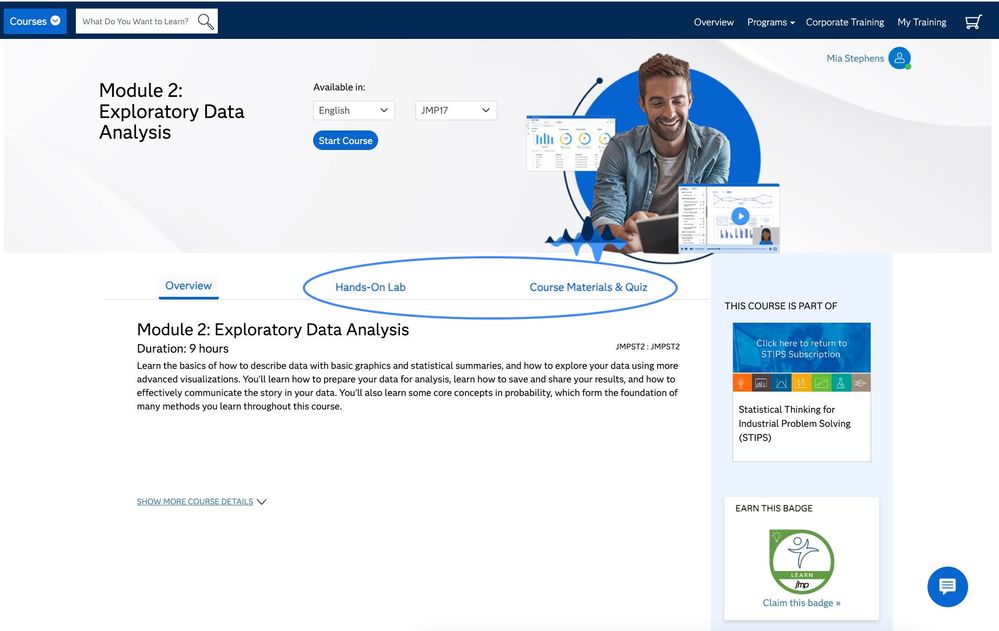Image resolution: width=999 pixels, height=631 pixels.
Task: Click the return to STIPS Subscription banner
Action: (x=801, y=349)
